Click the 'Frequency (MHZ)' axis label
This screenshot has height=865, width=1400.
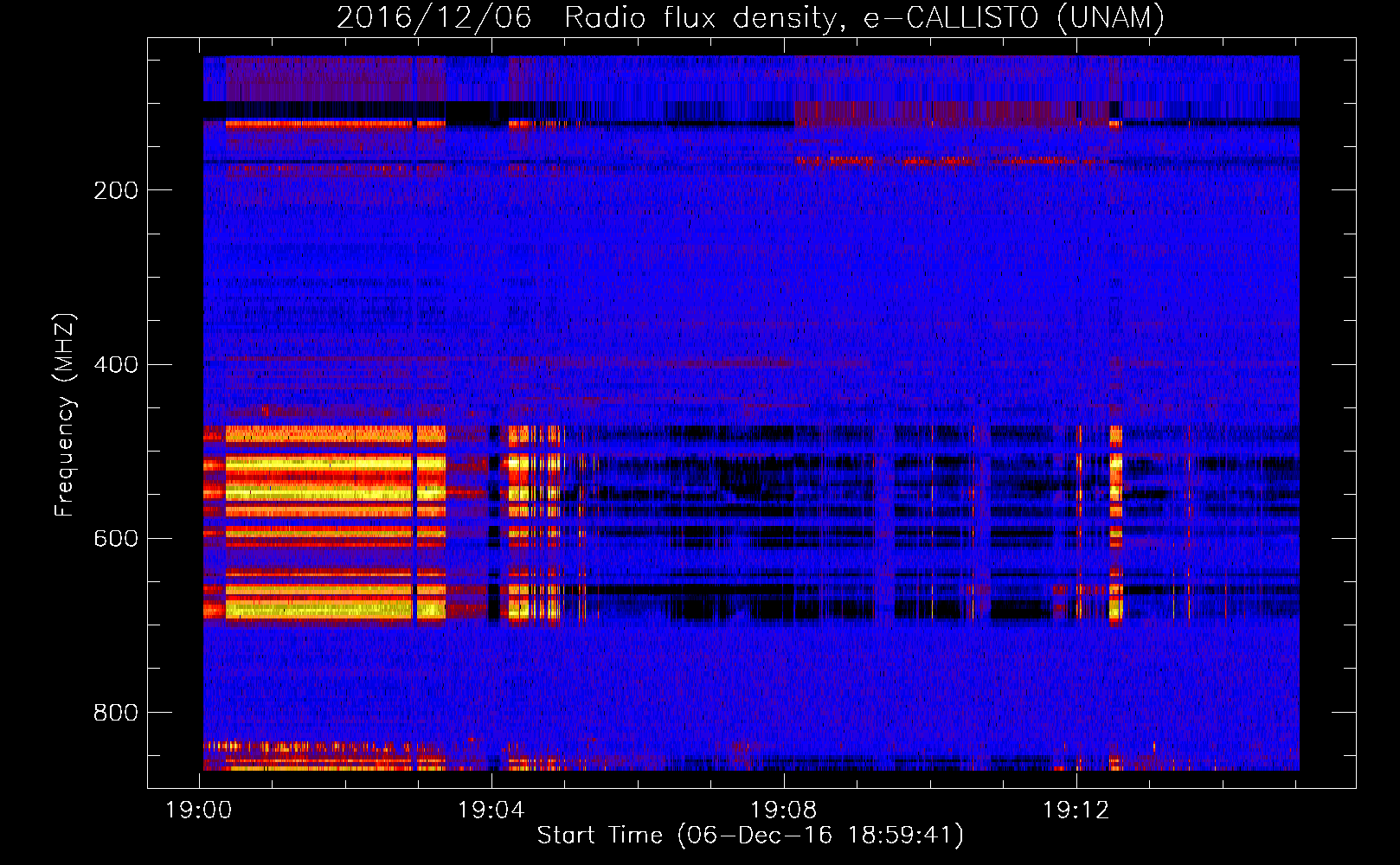pos(65,414)
